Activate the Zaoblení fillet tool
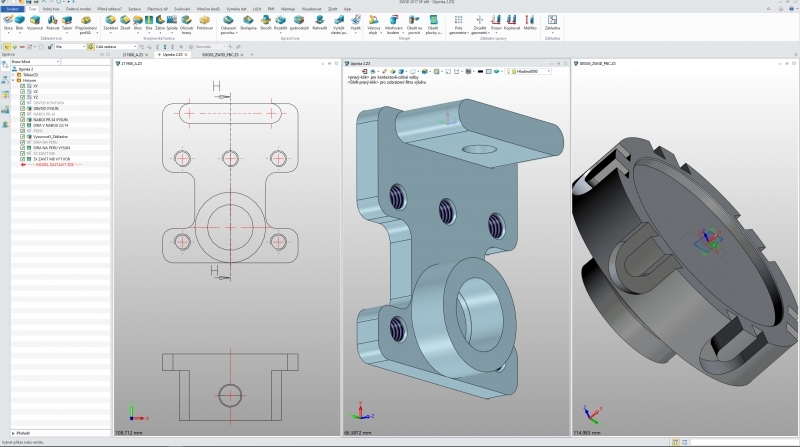The height and width of the screenshot is (447, 800). click(x=109, y=22)
